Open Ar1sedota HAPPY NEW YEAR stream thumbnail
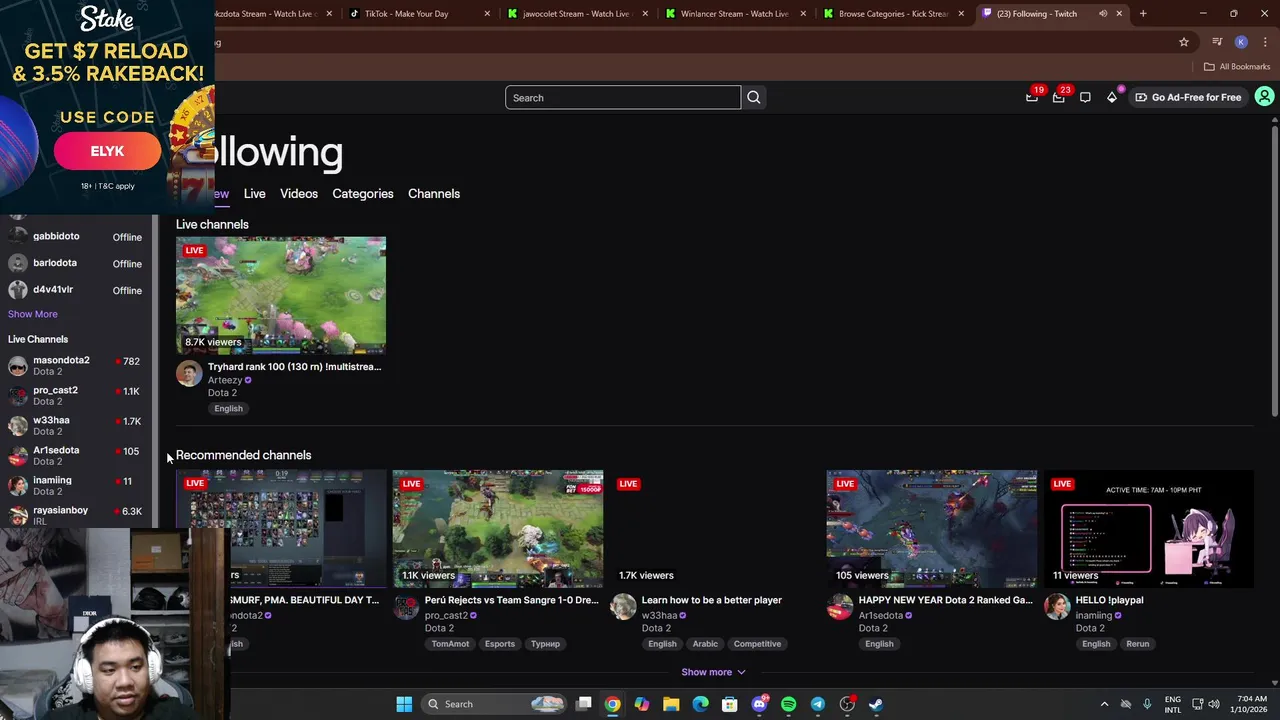This screenshot has height=720, width=1280. (932, 528)
